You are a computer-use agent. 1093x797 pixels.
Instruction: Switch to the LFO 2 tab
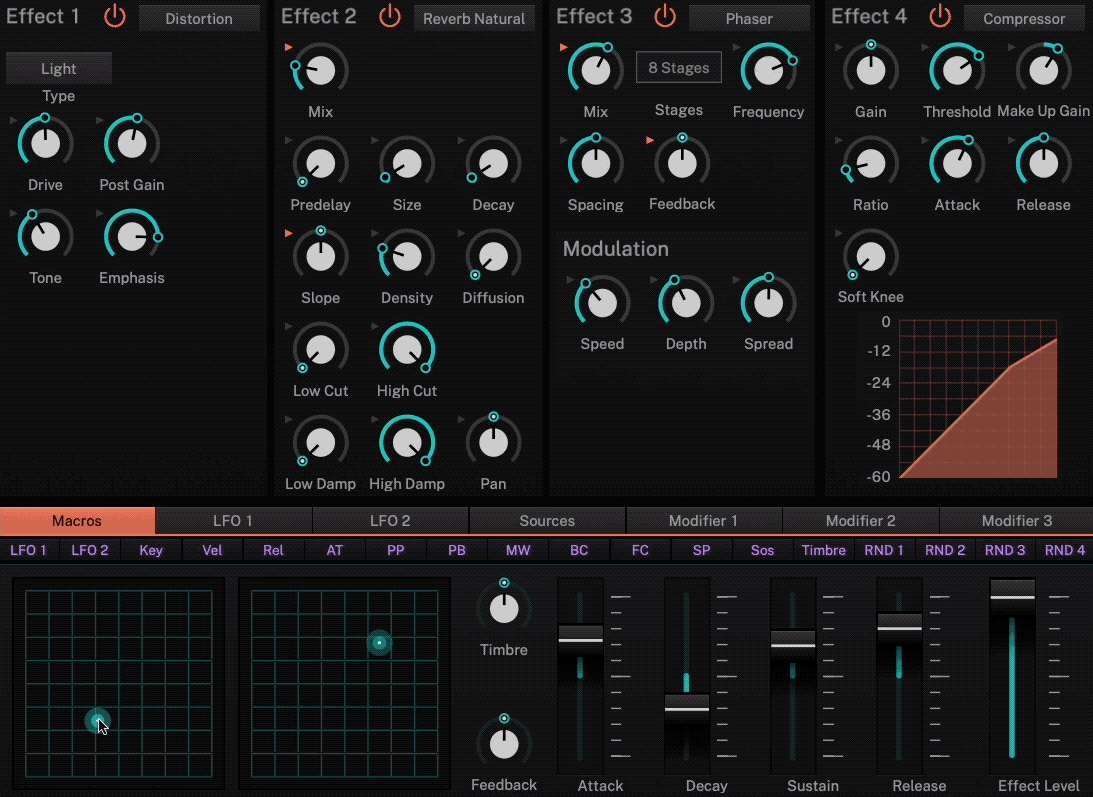[390, 521]
